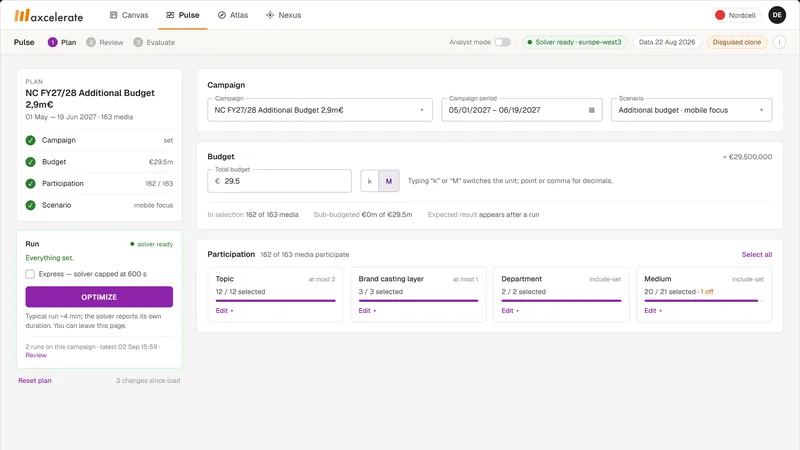Viewport: 800px width, 450px height.
Task: Enable Express solver cap checkbox
Action: point(30,274)
